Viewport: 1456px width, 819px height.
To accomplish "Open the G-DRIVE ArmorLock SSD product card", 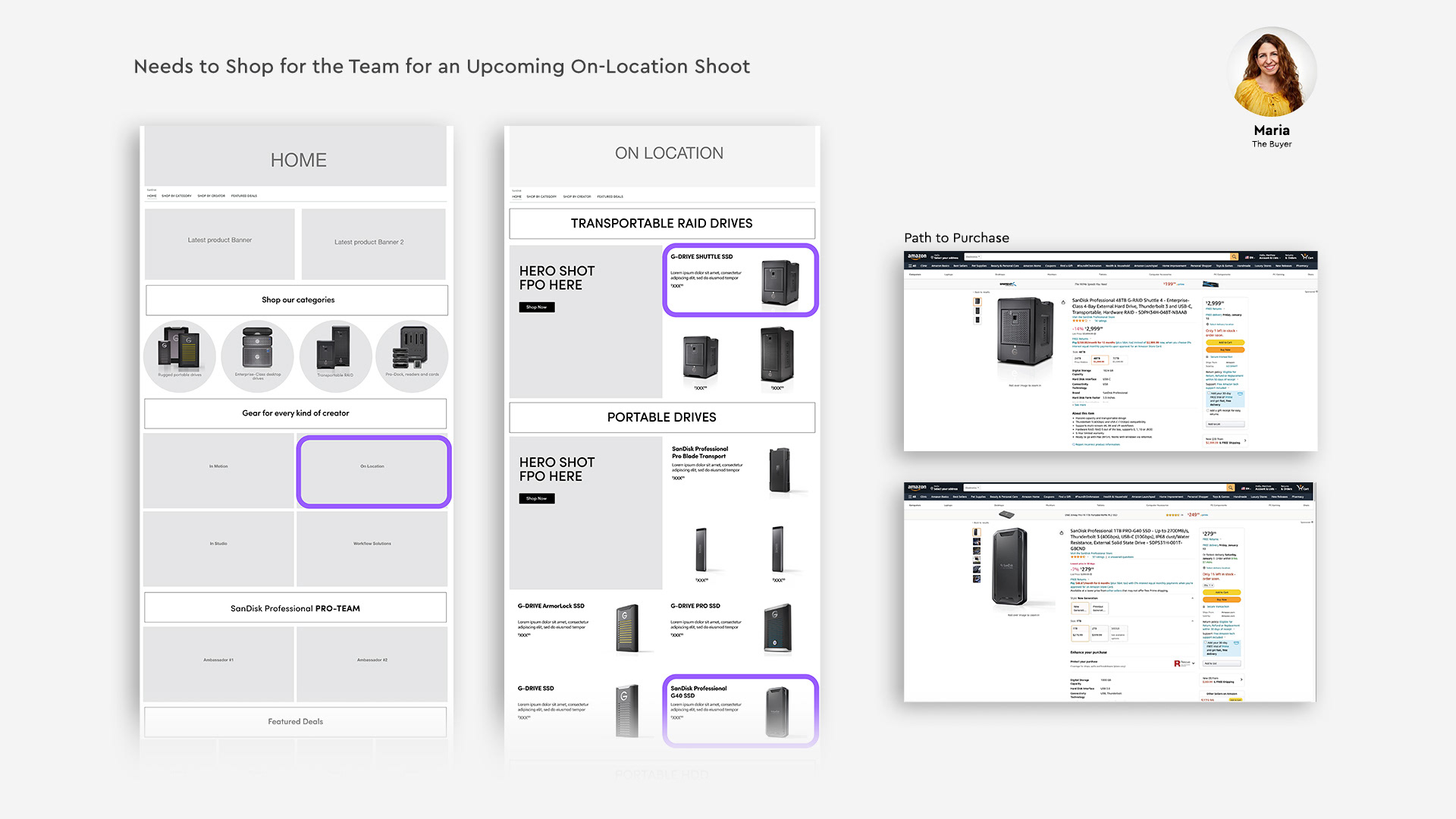I will coord(585,628).
